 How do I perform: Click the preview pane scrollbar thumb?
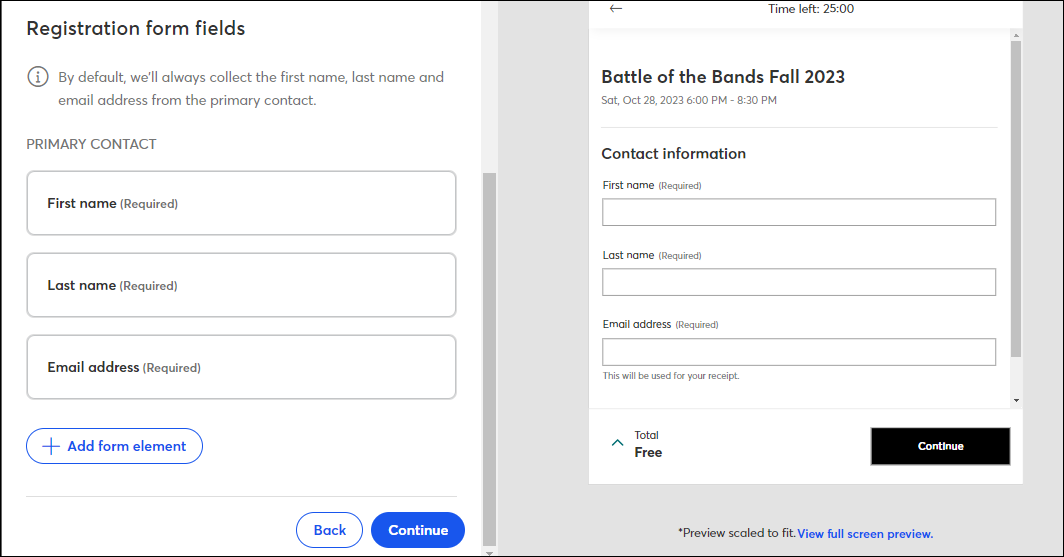point(1016,199)
